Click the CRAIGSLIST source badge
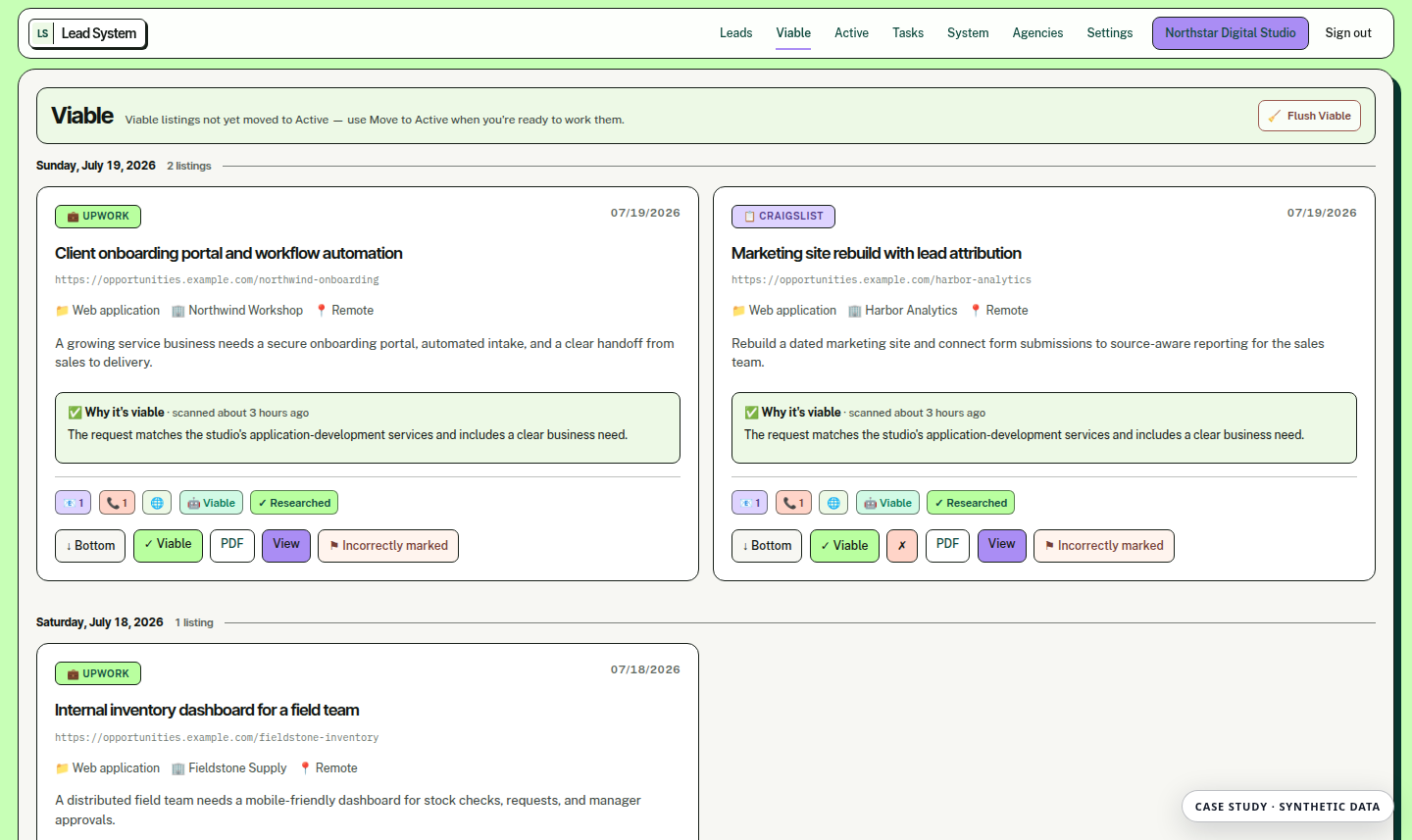The height and width of the screenshot is (840, 1412). [x=783, y=217]
